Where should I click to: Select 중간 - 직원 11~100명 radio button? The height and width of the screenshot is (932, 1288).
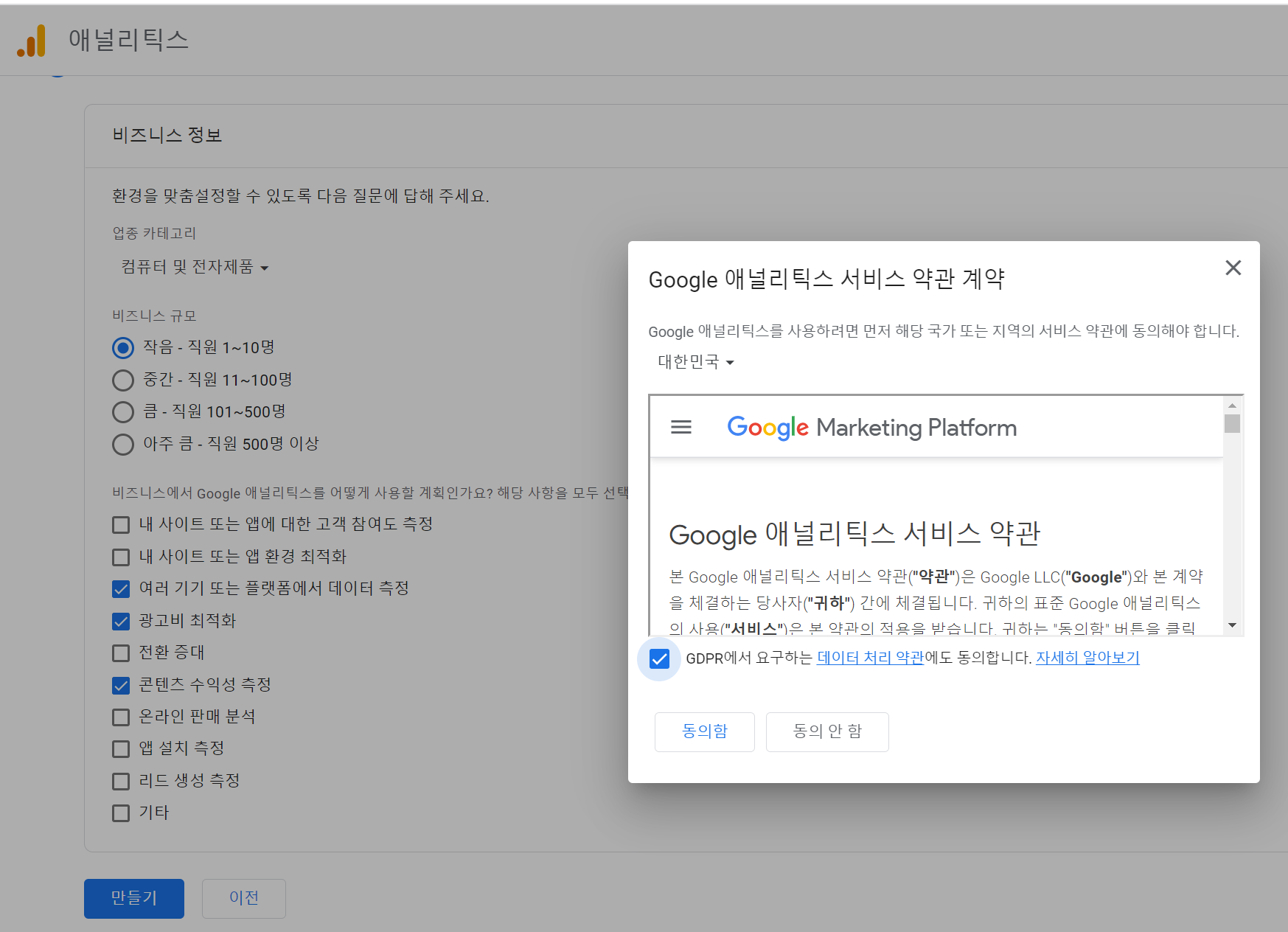(x=123, y=380)
